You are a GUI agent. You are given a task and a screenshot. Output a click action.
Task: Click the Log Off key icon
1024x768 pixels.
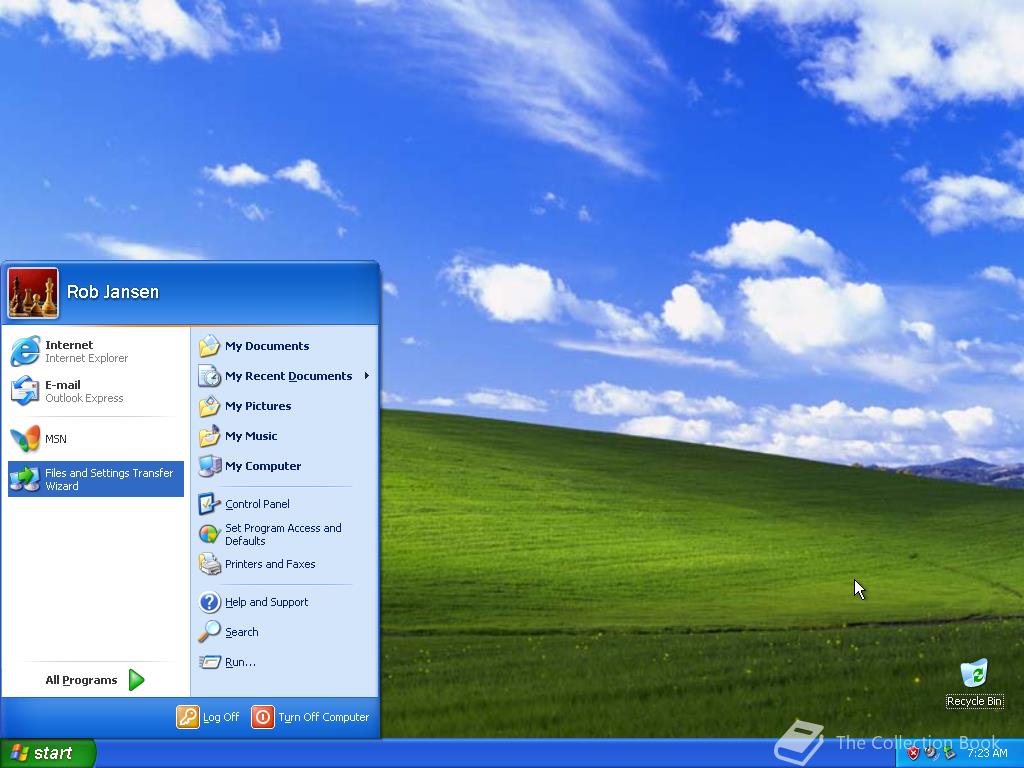pos(187,717)
